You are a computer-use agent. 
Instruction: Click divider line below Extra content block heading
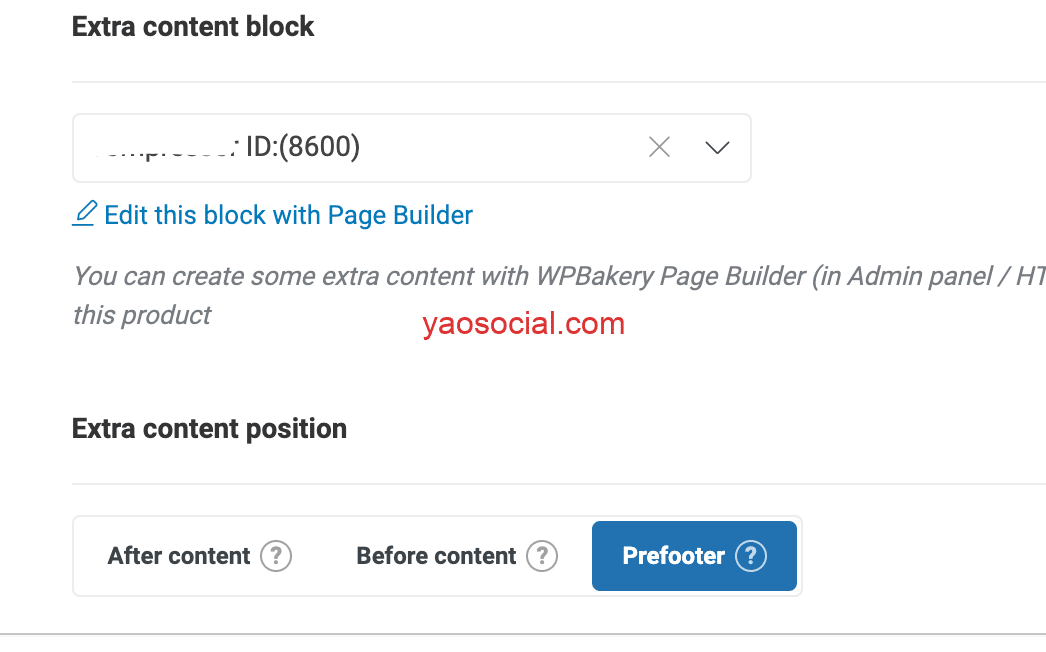click(x=500, y=82)
